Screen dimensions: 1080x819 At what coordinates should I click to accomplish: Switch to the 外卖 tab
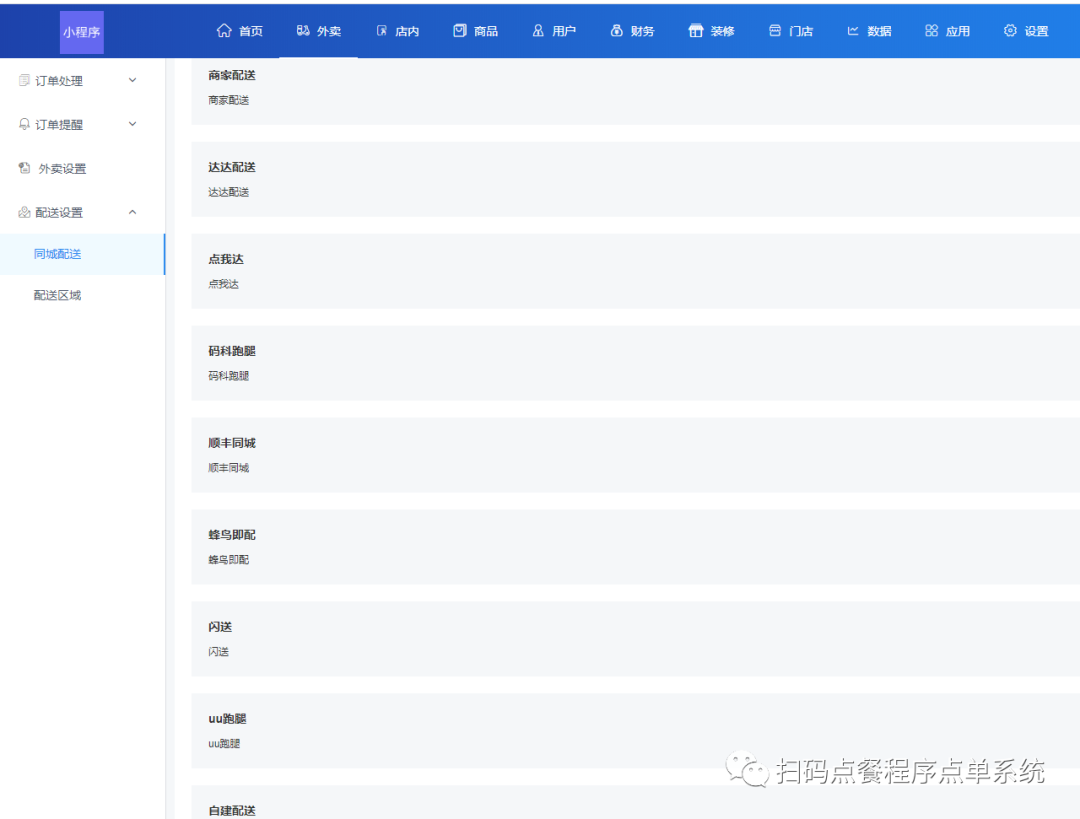[318, 31]
